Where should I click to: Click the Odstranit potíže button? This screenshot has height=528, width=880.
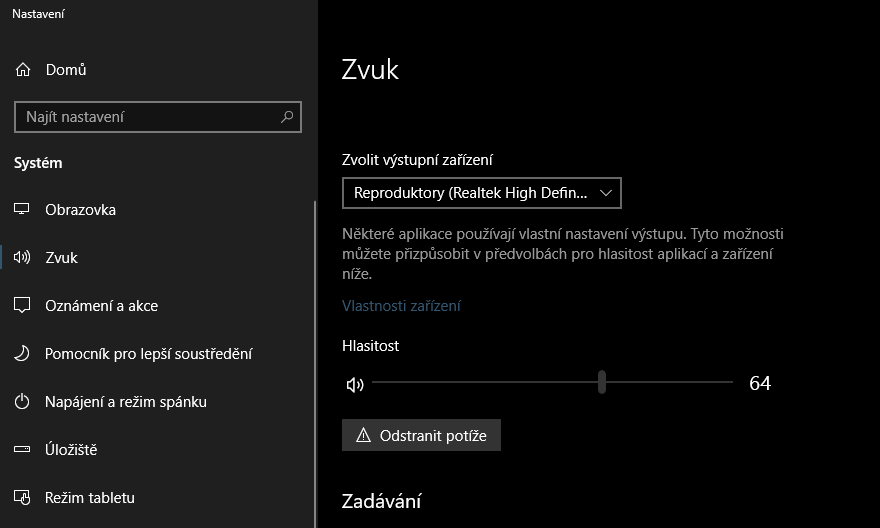(x=421, y=436)
